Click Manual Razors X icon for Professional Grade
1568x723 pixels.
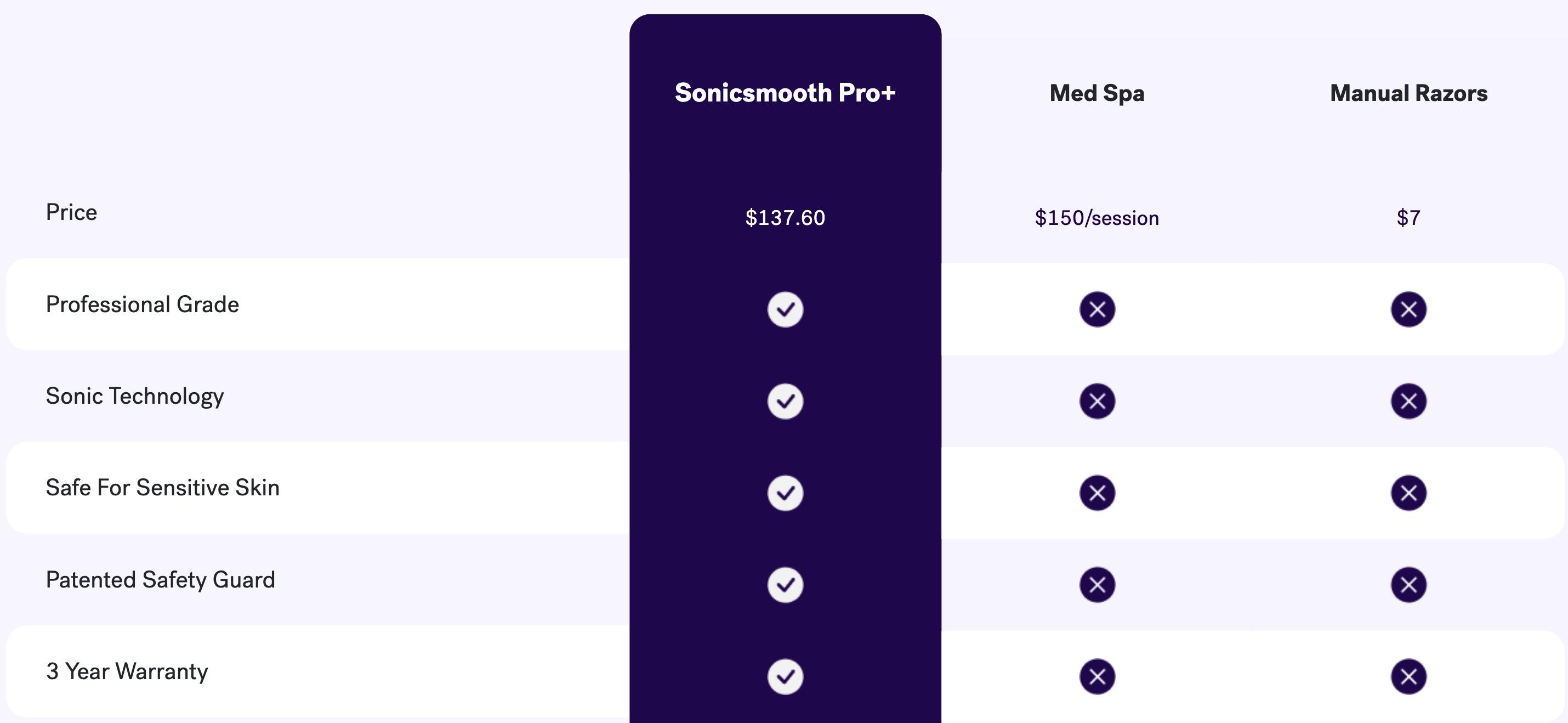(1408, 309)
